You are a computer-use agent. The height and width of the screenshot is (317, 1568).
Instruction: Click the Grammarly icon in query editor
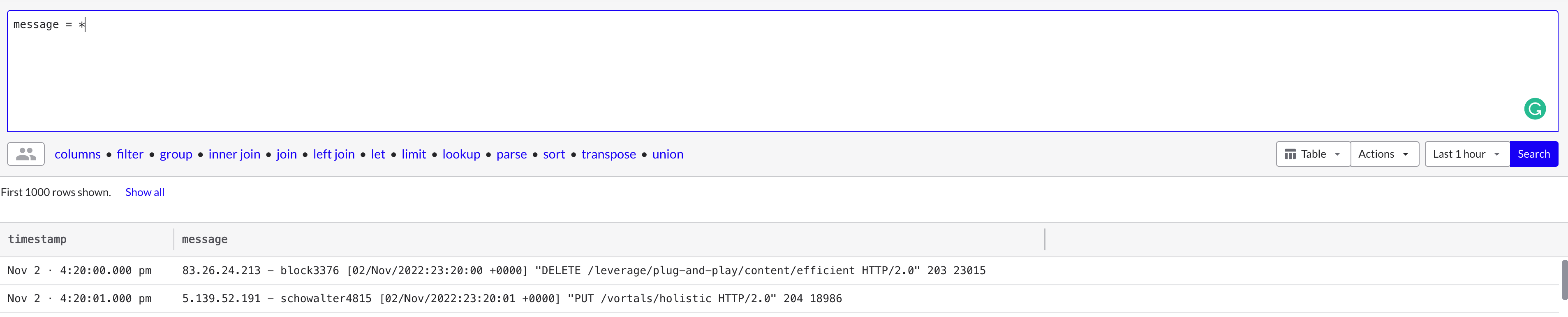pyautogui.click(x=1535, y=109)
